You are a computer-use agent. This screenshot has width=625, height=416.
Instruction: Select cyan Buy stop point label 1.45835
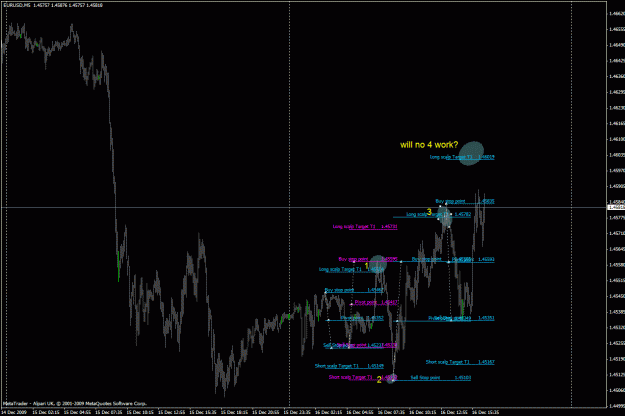(465, 201)
